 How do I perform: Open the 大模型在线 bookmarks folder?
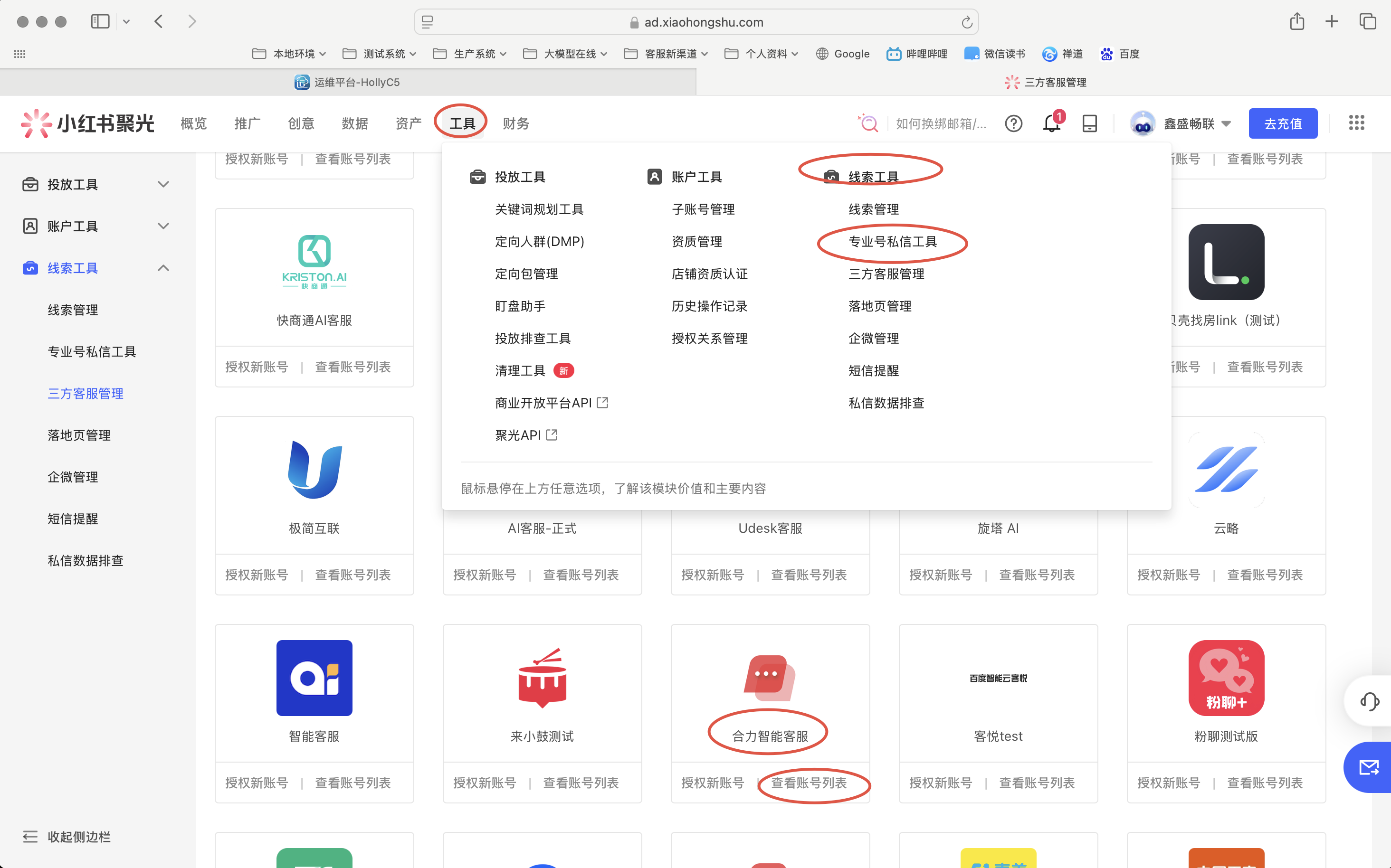pos(564,54)
